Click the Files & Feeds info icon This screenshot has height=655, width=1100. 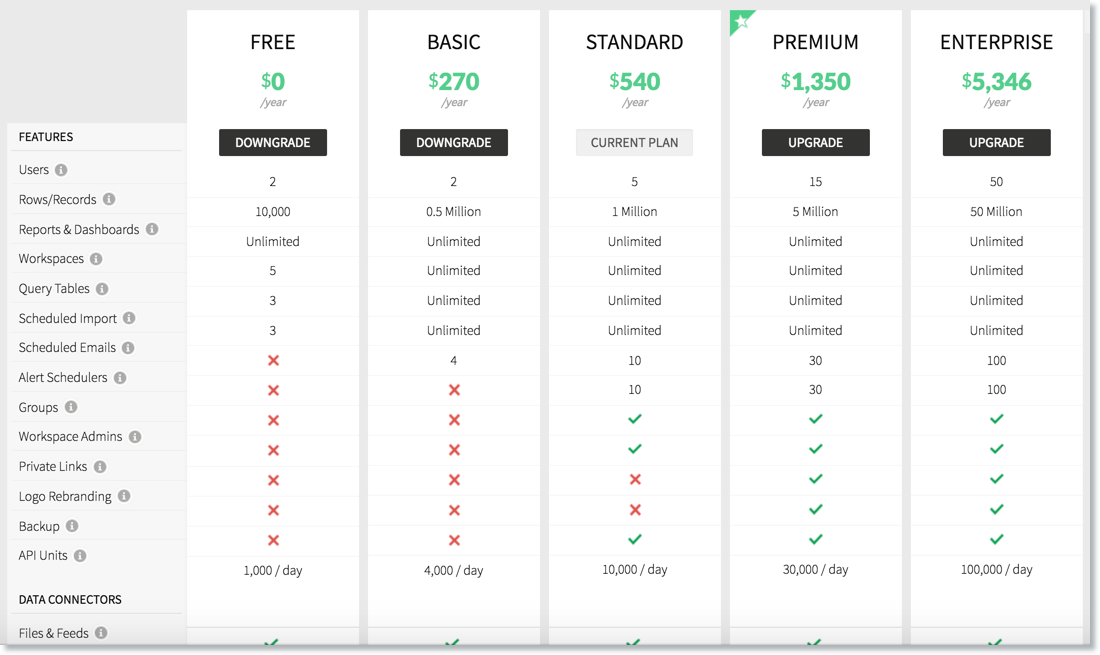tap(101, 633)
